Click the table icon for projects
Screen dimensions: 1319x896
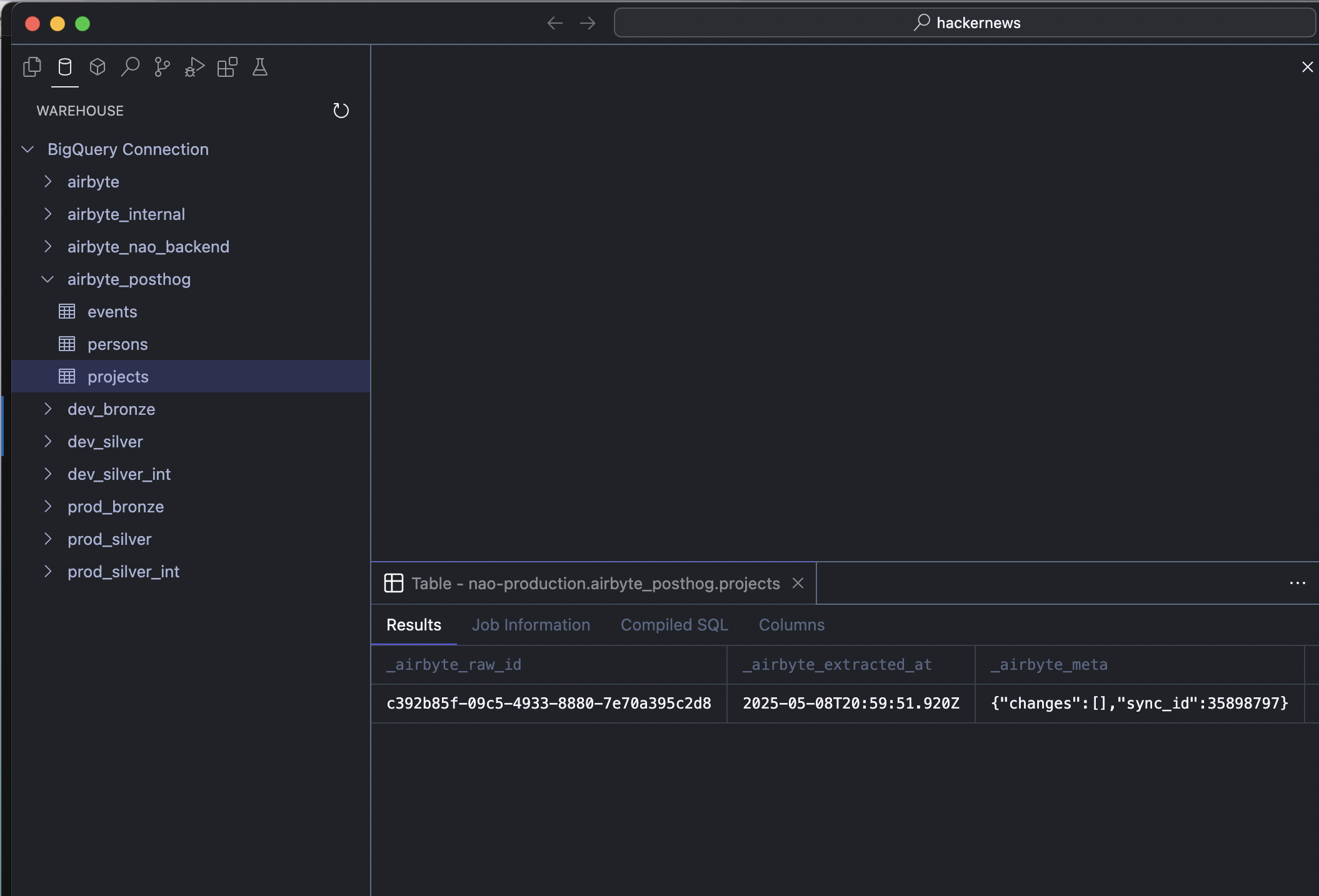point(67,376)
